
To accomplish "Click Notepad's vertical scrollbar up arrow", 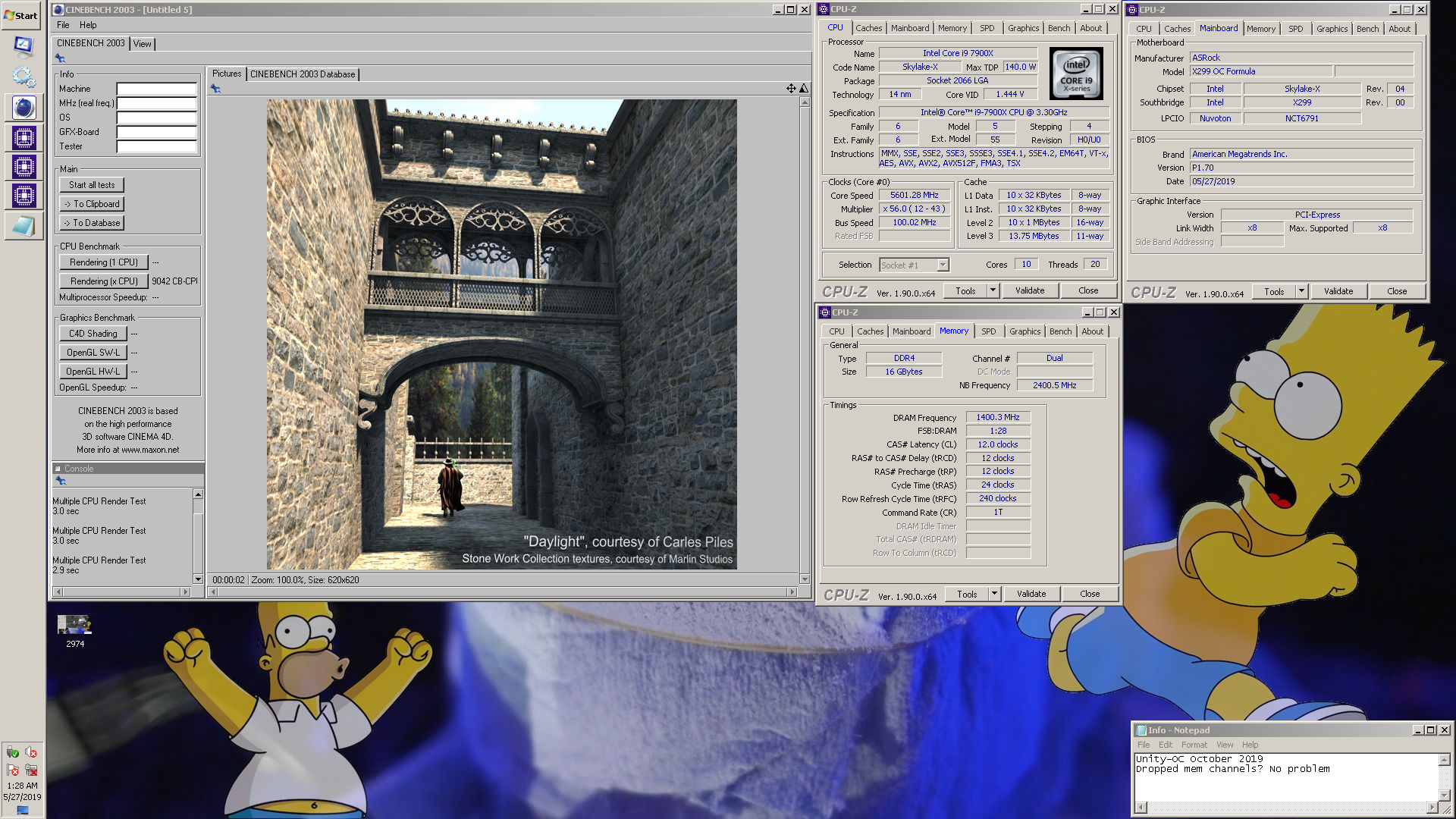I will point(1445,759).
